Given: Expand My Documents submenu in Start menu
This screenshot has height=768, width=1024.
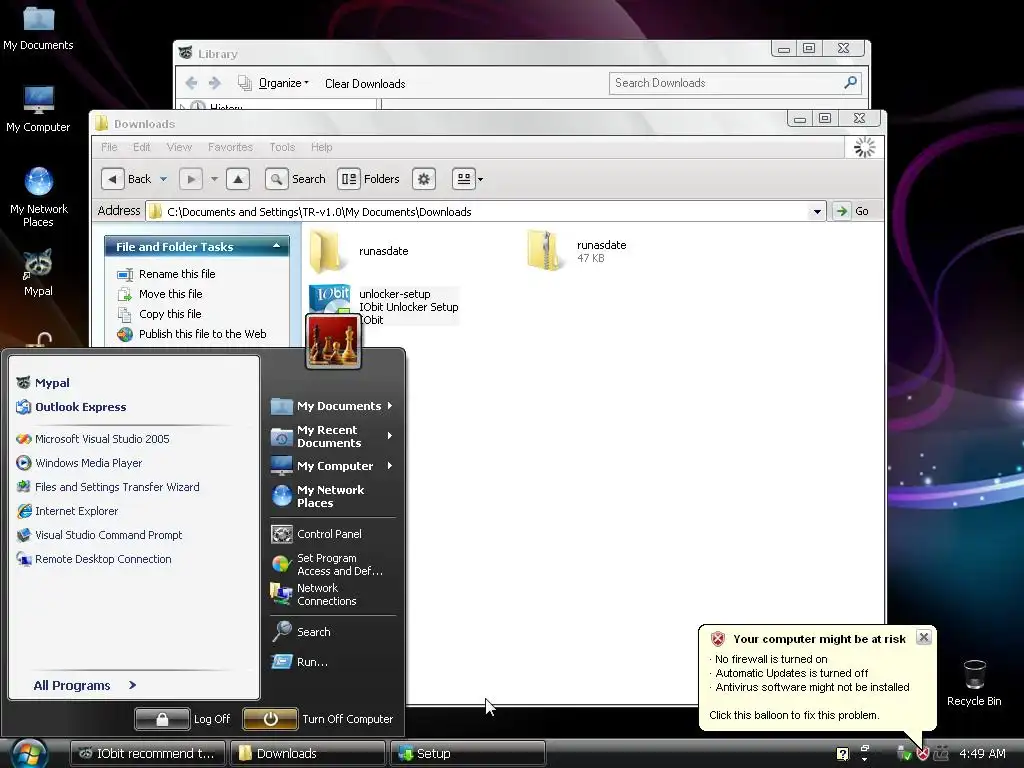Looking at the screenshot, I should click(390, 406).
